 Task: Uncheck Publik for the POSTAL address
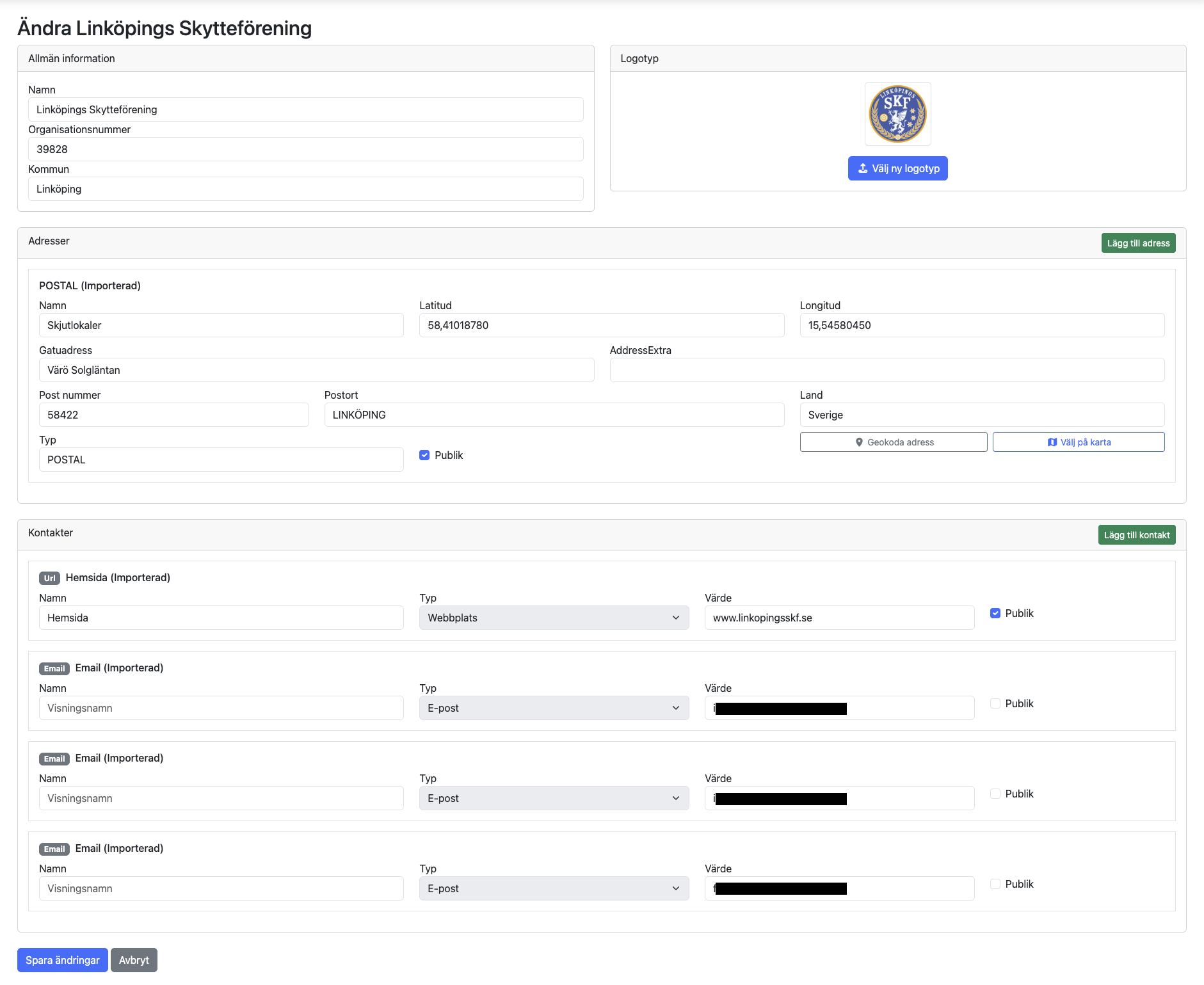tap(424, 455)
